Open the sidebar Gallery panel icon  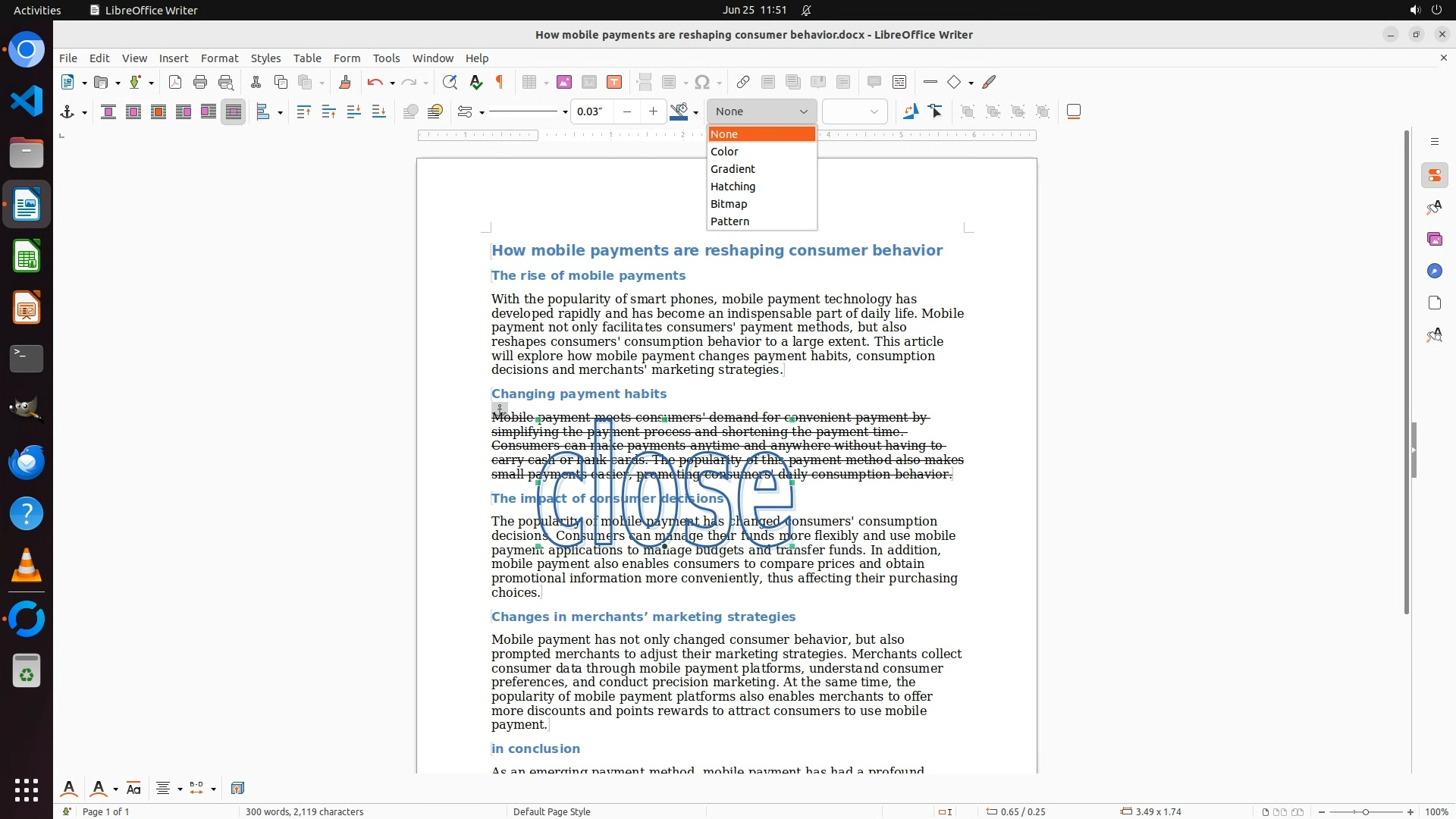coord(1434,240)
